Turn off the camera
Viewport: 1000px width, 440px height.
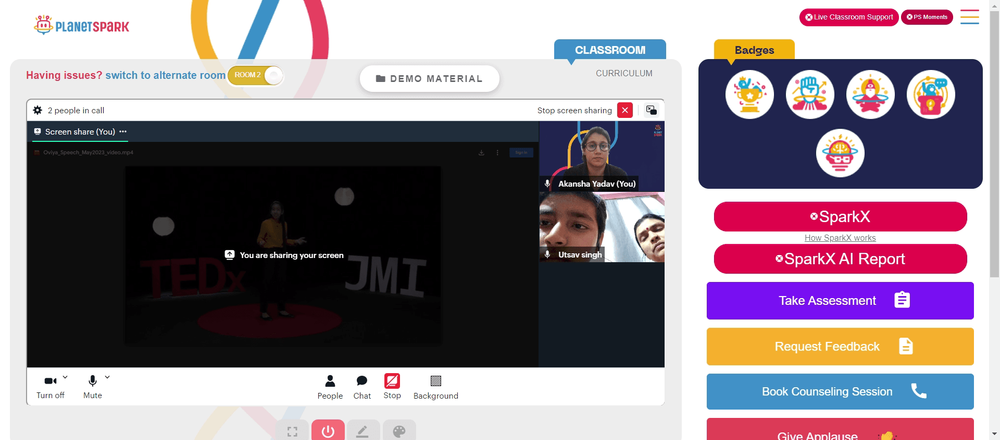tap(50, 387)
